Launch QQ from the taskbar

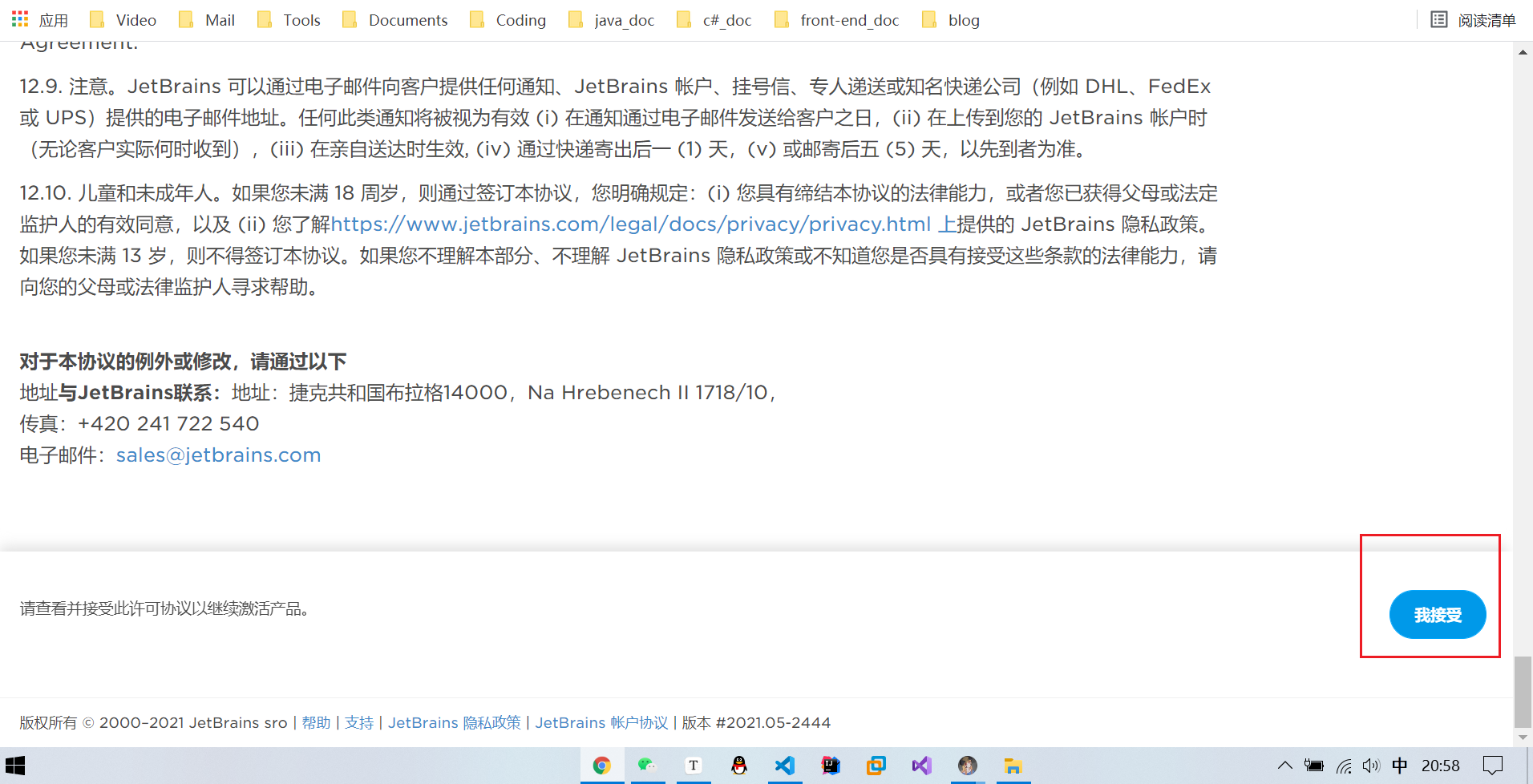(x=739, y=766)
